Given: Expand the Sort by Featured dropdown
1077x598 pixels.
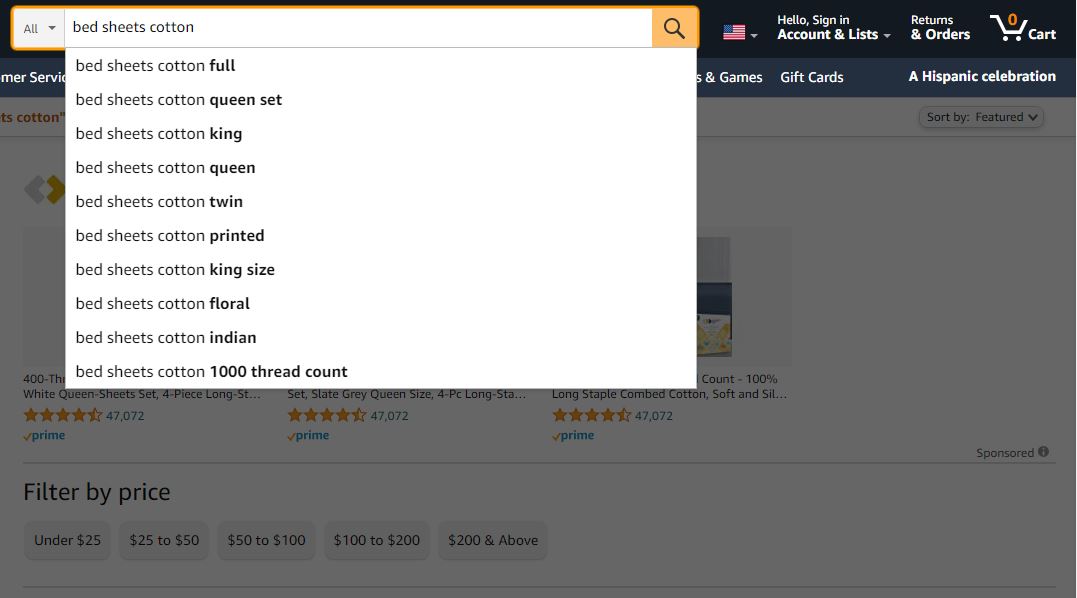Looking at the screenshot, I should click(981, 117).
